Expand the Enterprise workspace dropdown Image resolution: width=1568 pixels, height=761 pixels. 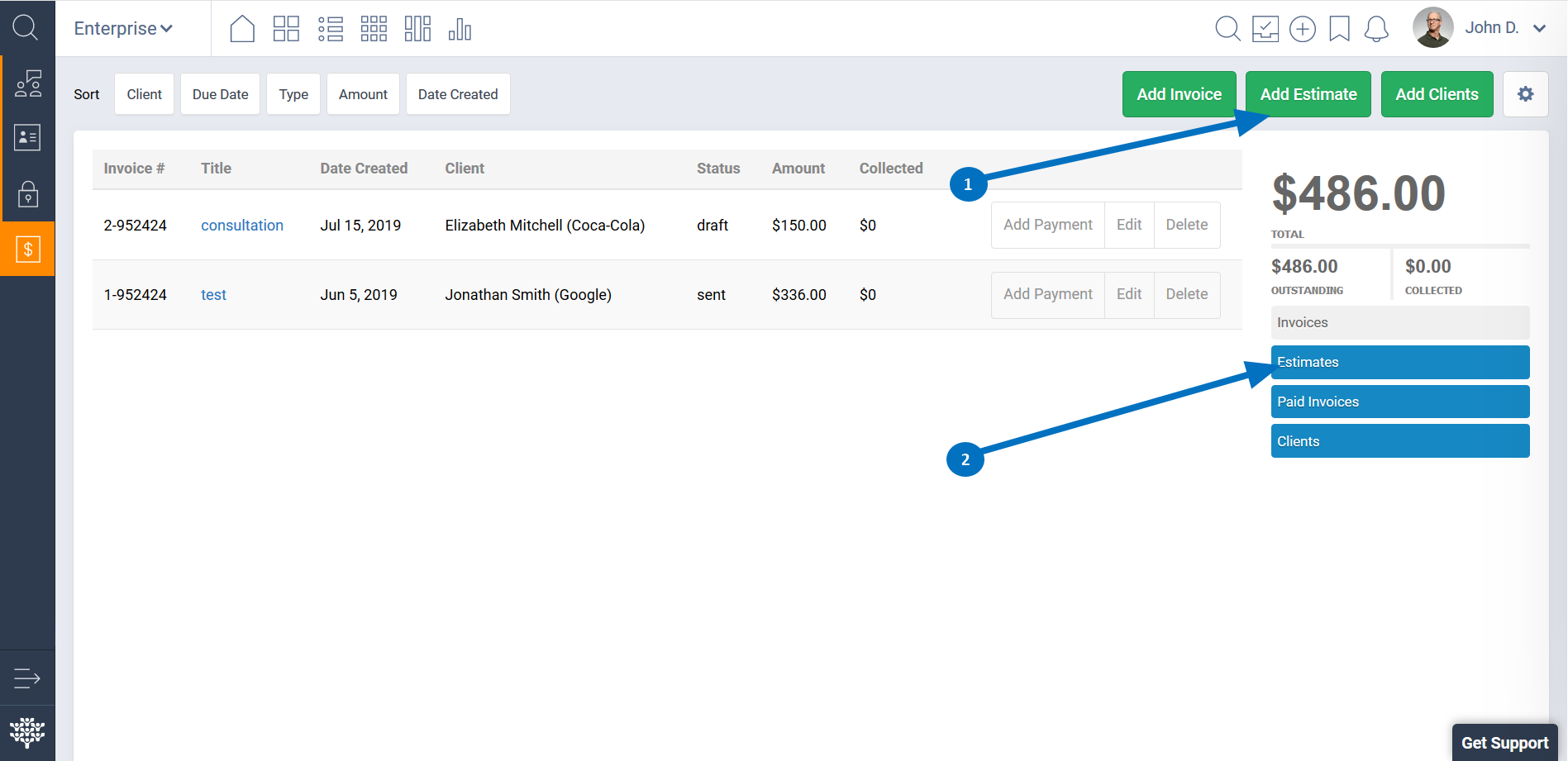[123, 29]
